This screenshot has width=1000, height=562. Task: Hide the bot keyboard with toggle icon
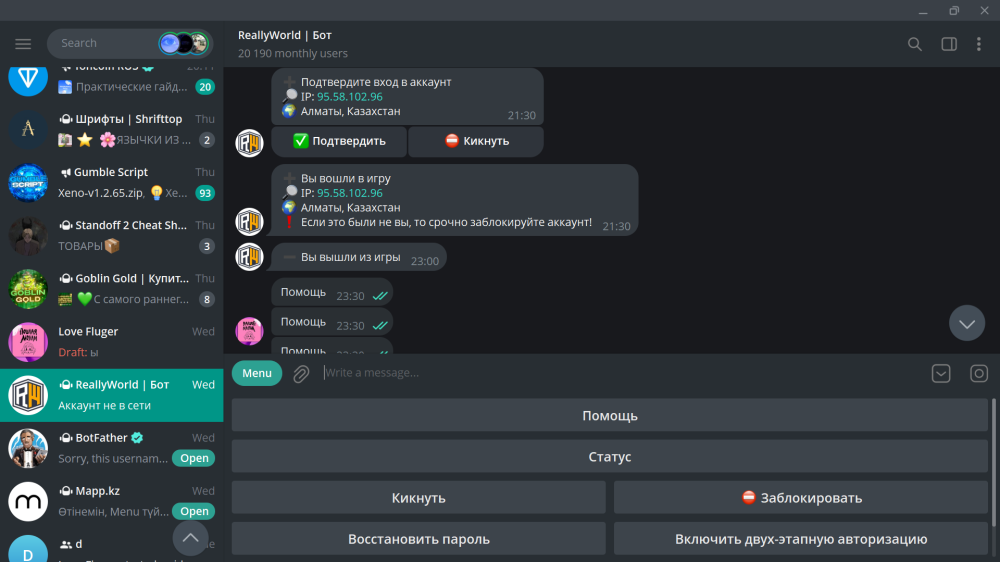coord(941,373)
